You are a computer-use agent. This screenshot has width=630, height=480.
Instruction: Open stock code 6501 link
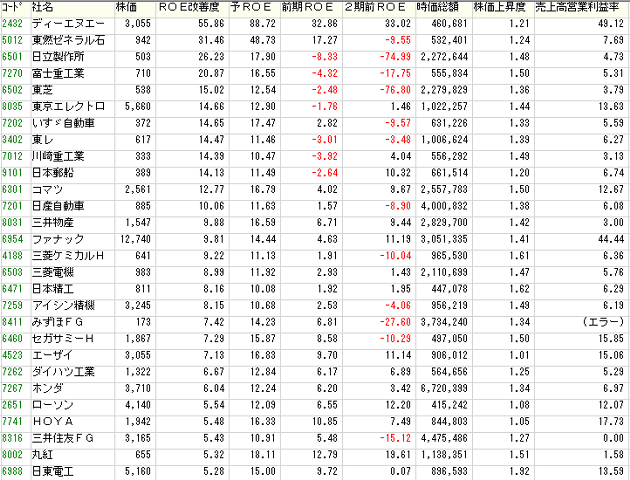(12, 57)
